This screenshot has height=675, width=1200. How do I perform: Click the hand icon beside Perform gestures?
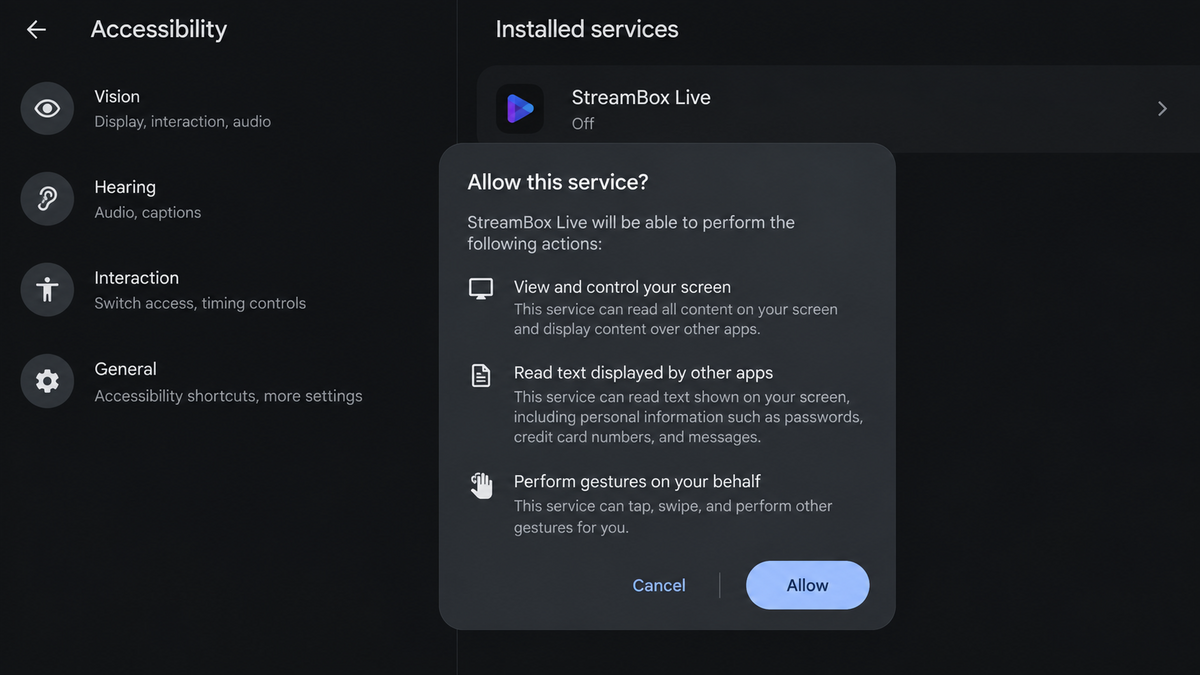pyautogui.click(x=481, y=486)
